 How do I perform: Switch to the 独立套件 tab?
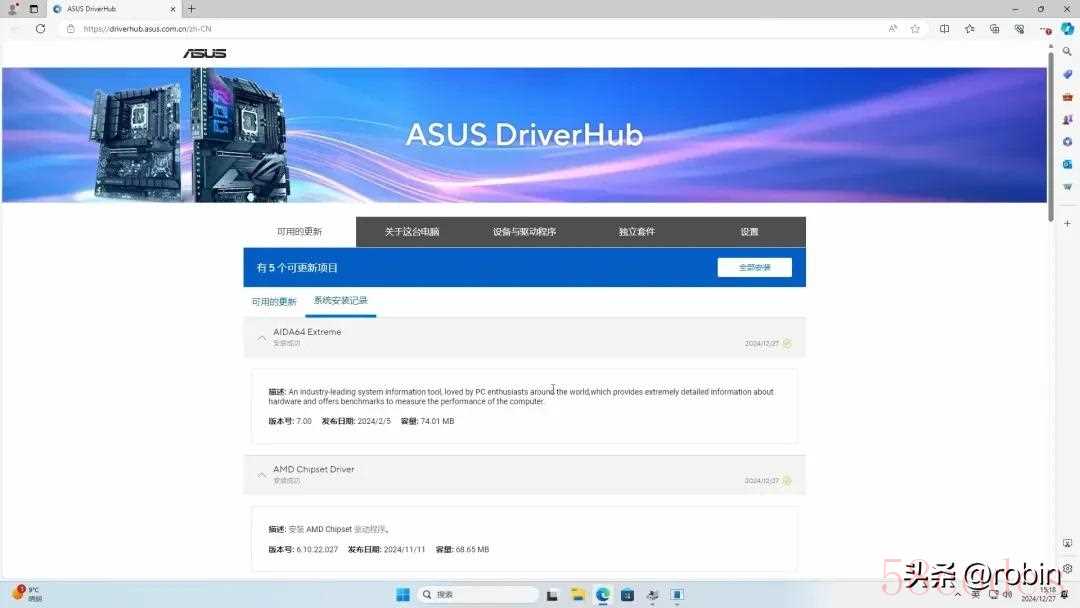[636, 232]
